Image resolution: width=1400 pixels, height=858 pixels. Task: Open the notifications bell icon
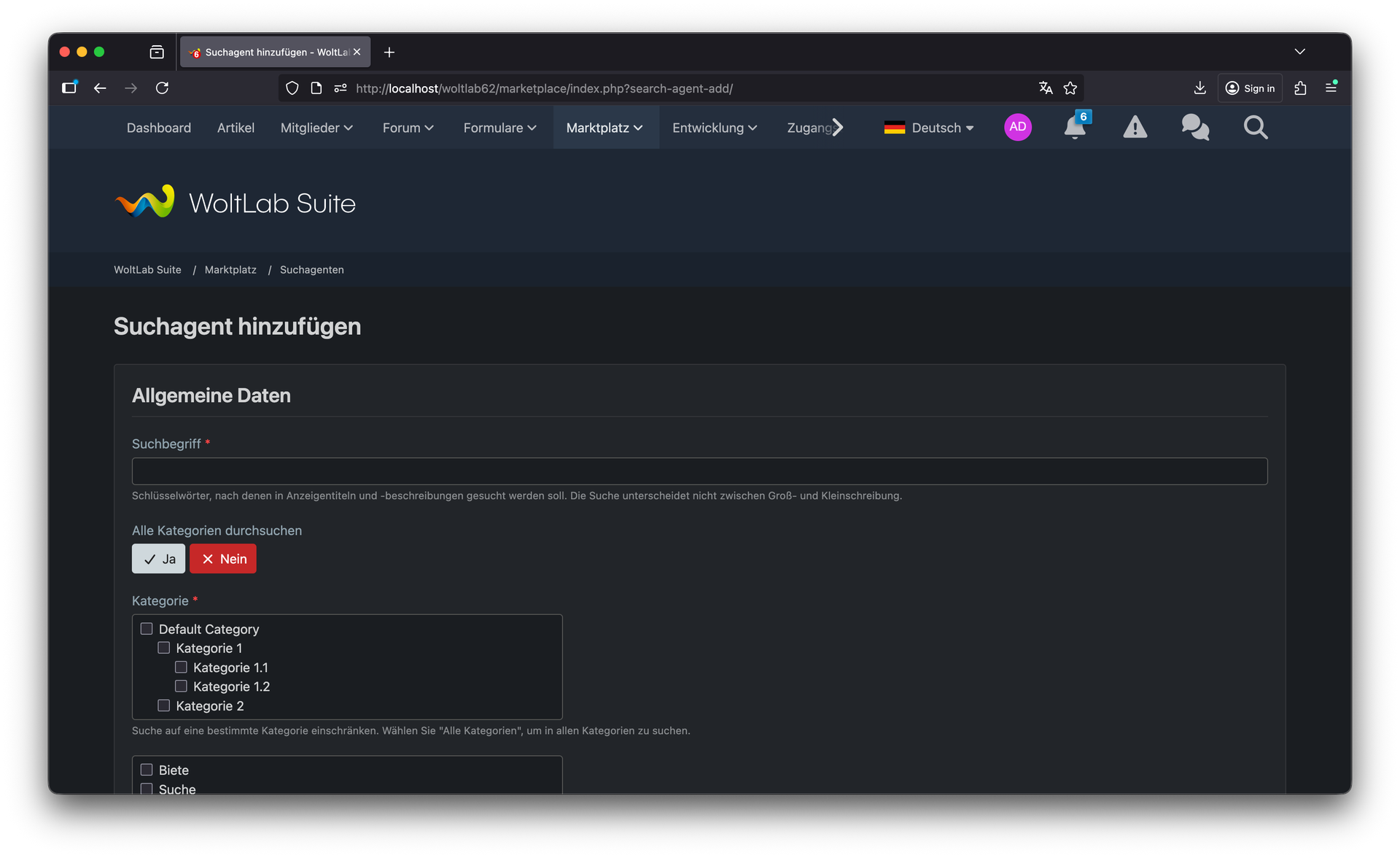tap(1074, 128)
